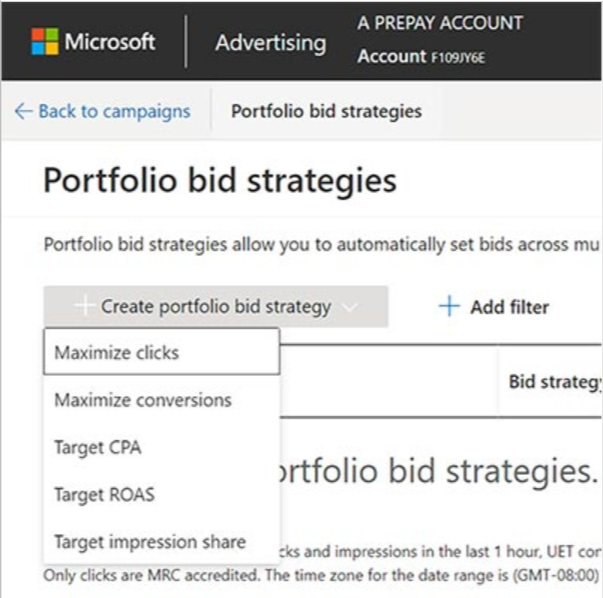Screen dimensions: 603x598
Task: Click the Account F109JY6E label
Action: pos(421,57)
